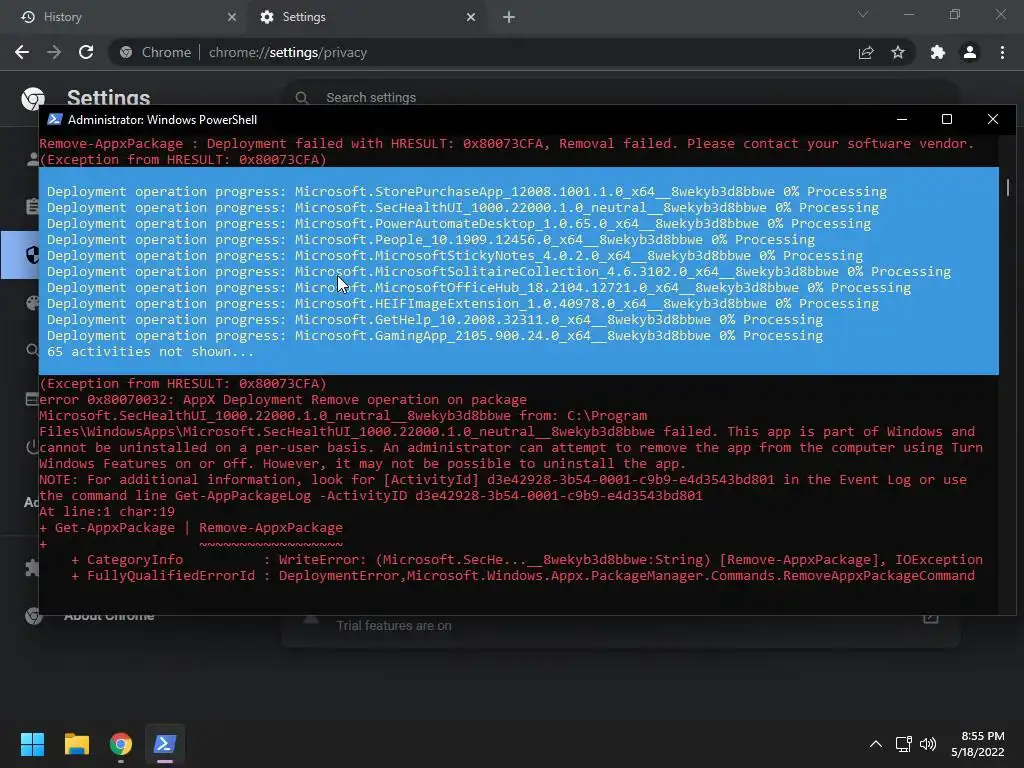The height and width of the screenshot is (768, 1024).
Task: Open volume control in system tray
Action: click(x=927, y=744)
